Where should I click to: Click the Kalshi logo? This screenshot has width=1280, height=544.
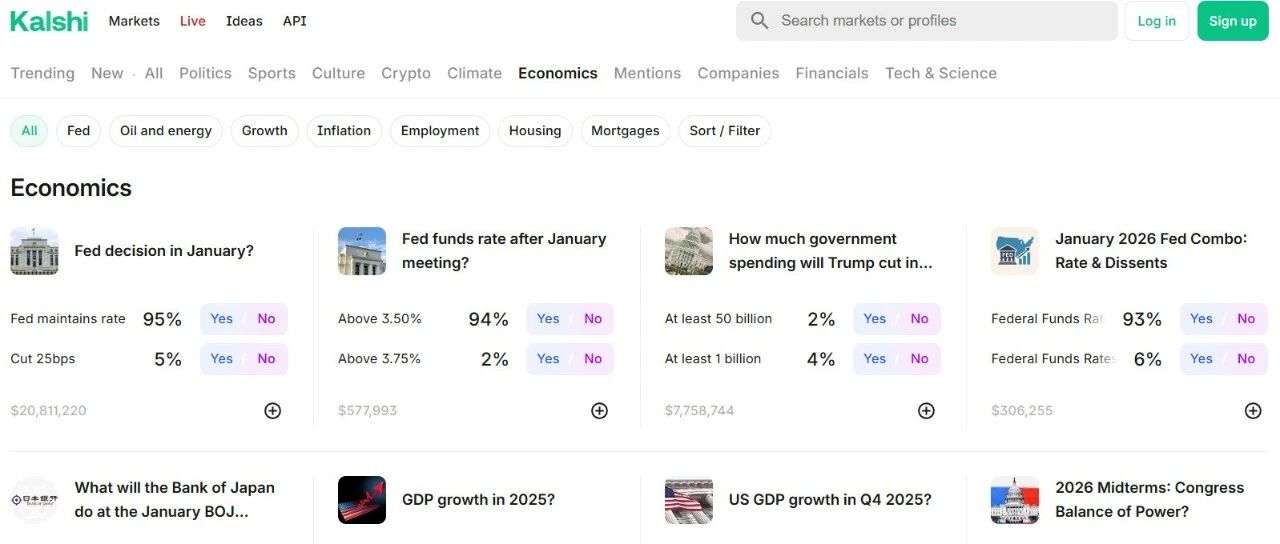pos(49,21)
